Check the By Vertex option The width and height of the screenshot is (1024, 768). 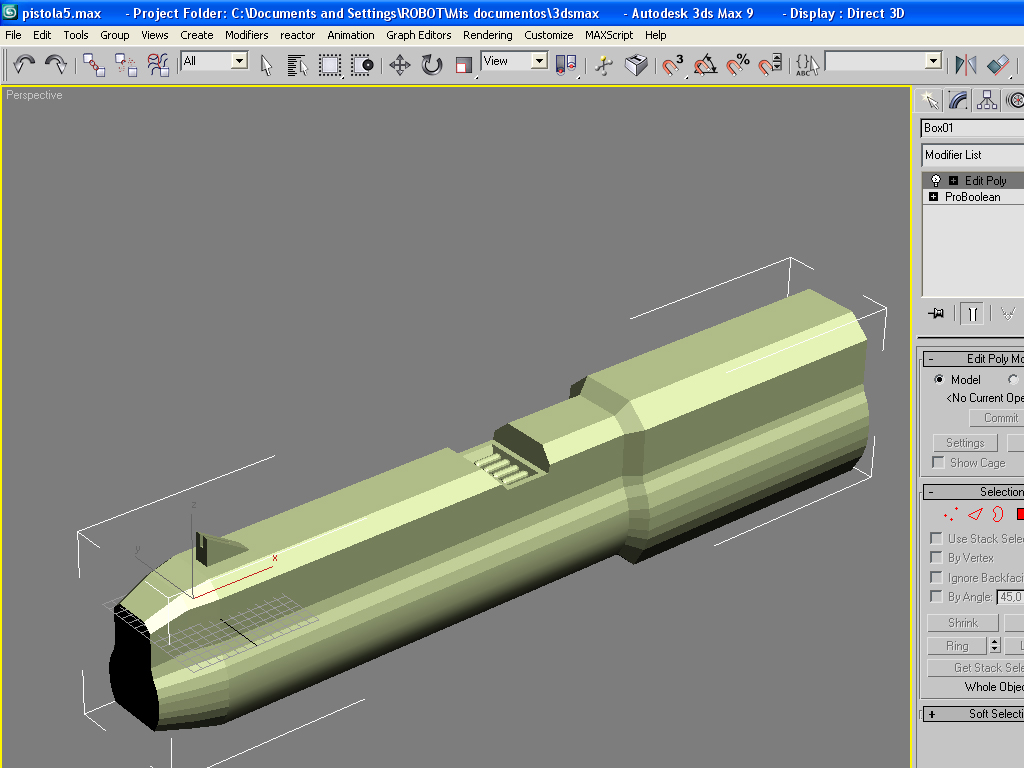pos(936,558)
